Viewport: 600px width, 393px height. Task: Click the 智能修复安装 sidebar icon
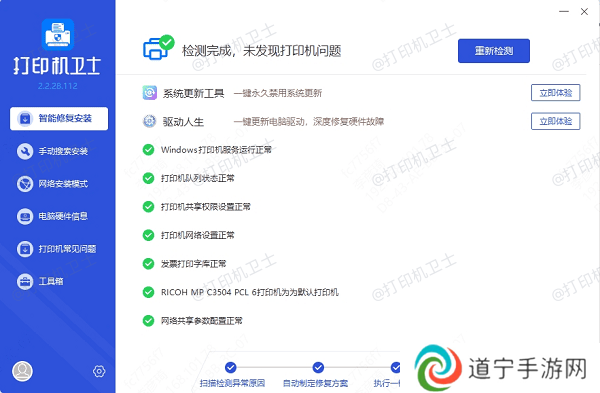[x=25, y=119]
